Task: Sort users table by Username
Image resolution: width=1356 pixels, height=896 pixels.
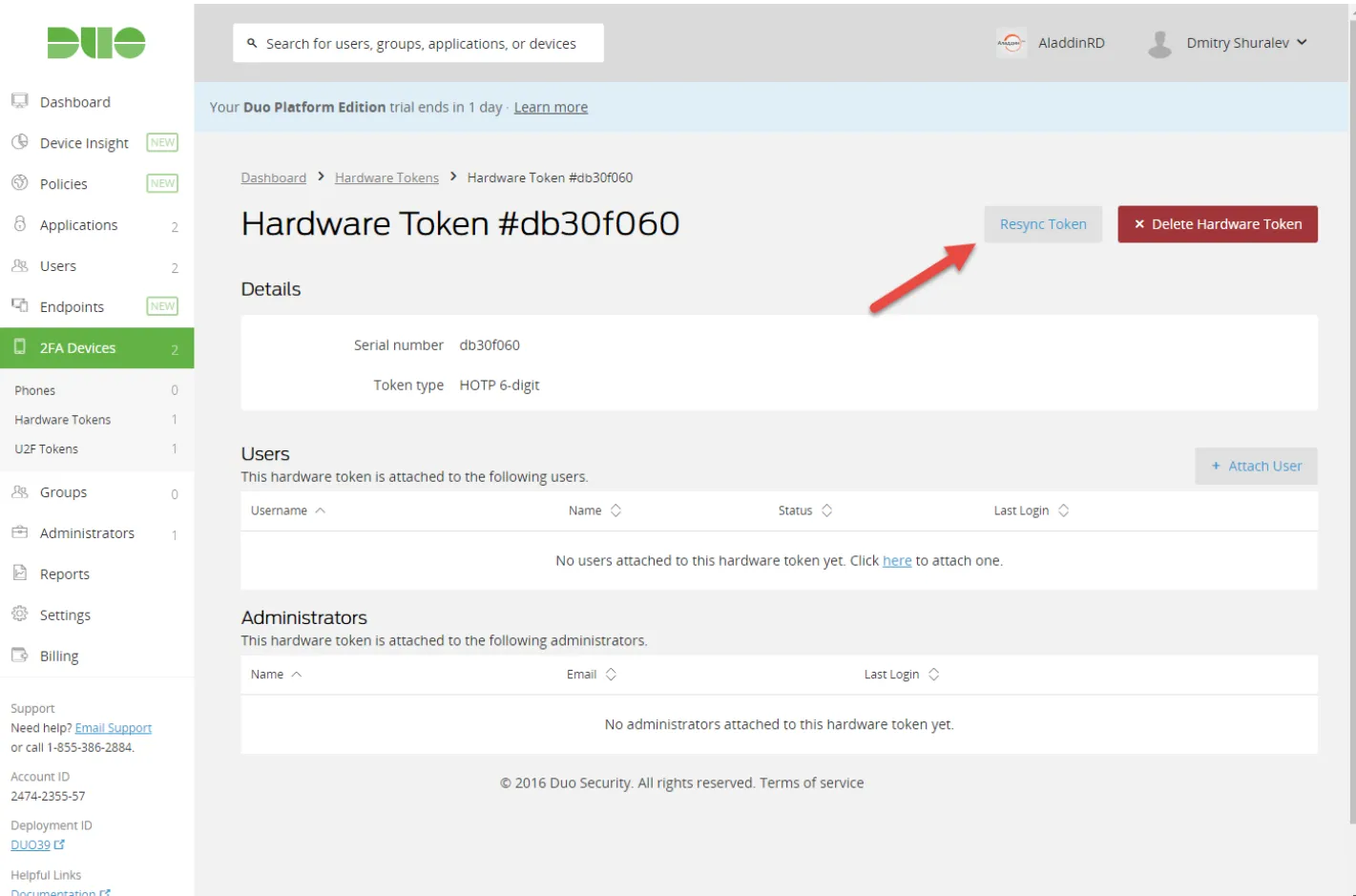Action: point(288,511)
